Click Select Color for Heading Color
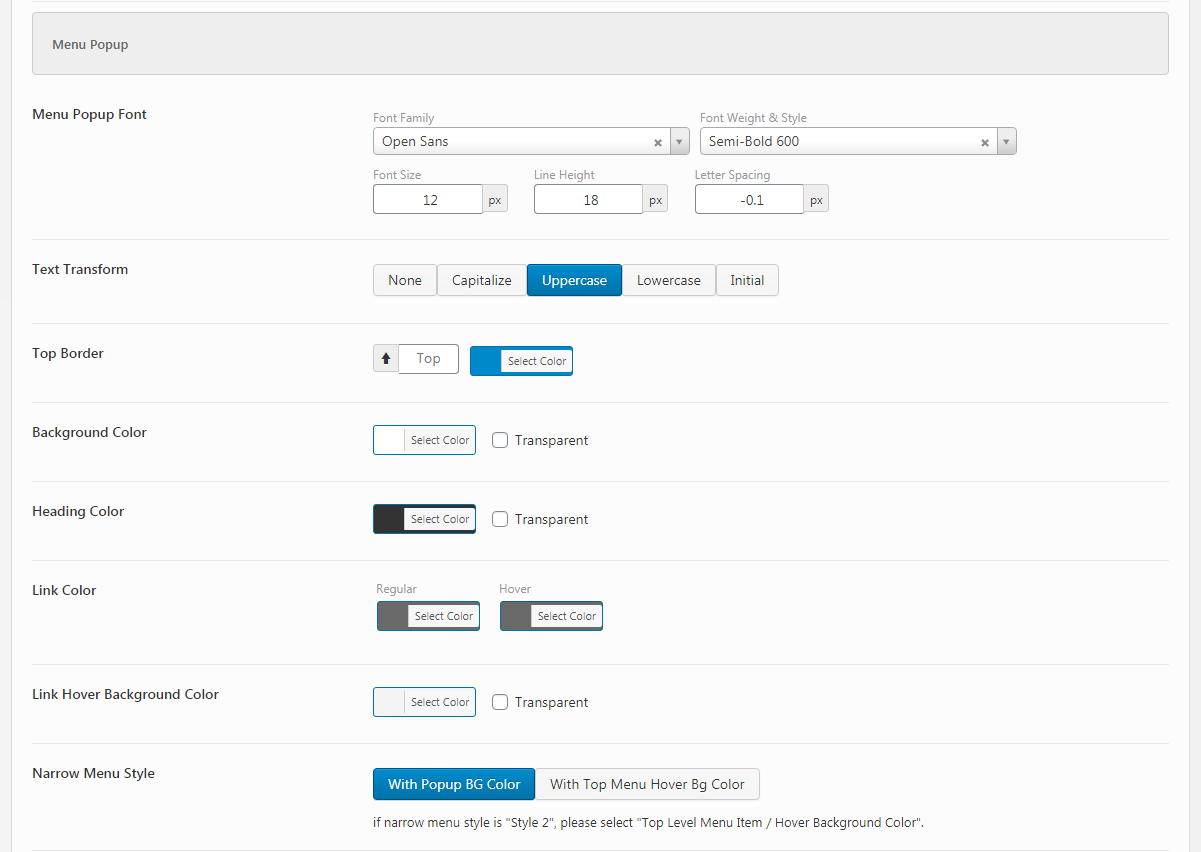 [x=440, y=519]
